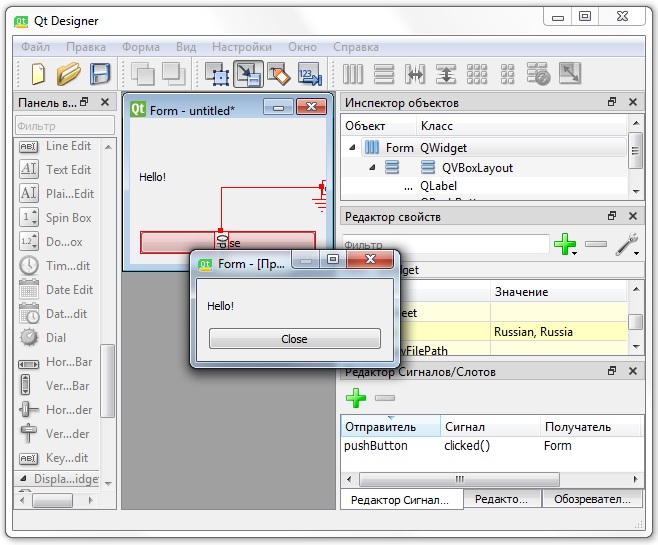Click Close button in preview form
This screenshot has width=658, height=545.
pyautogui.click(x=295, y=339)
